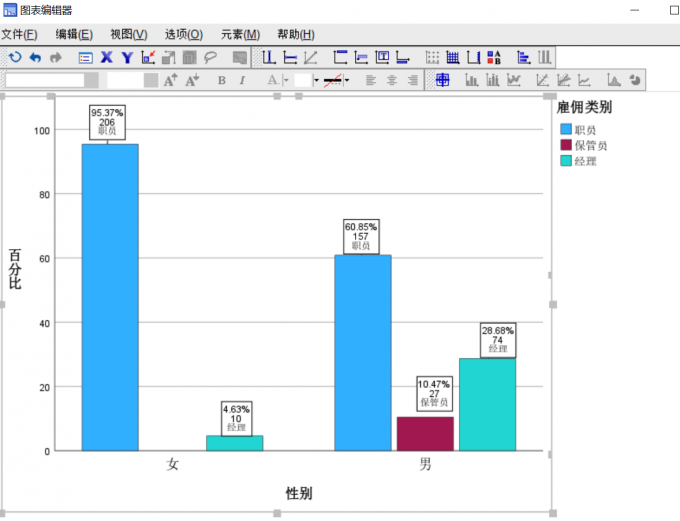Add X axis reference line icon
This screenshot has width=680, height=521.
(x=269, y=57)
